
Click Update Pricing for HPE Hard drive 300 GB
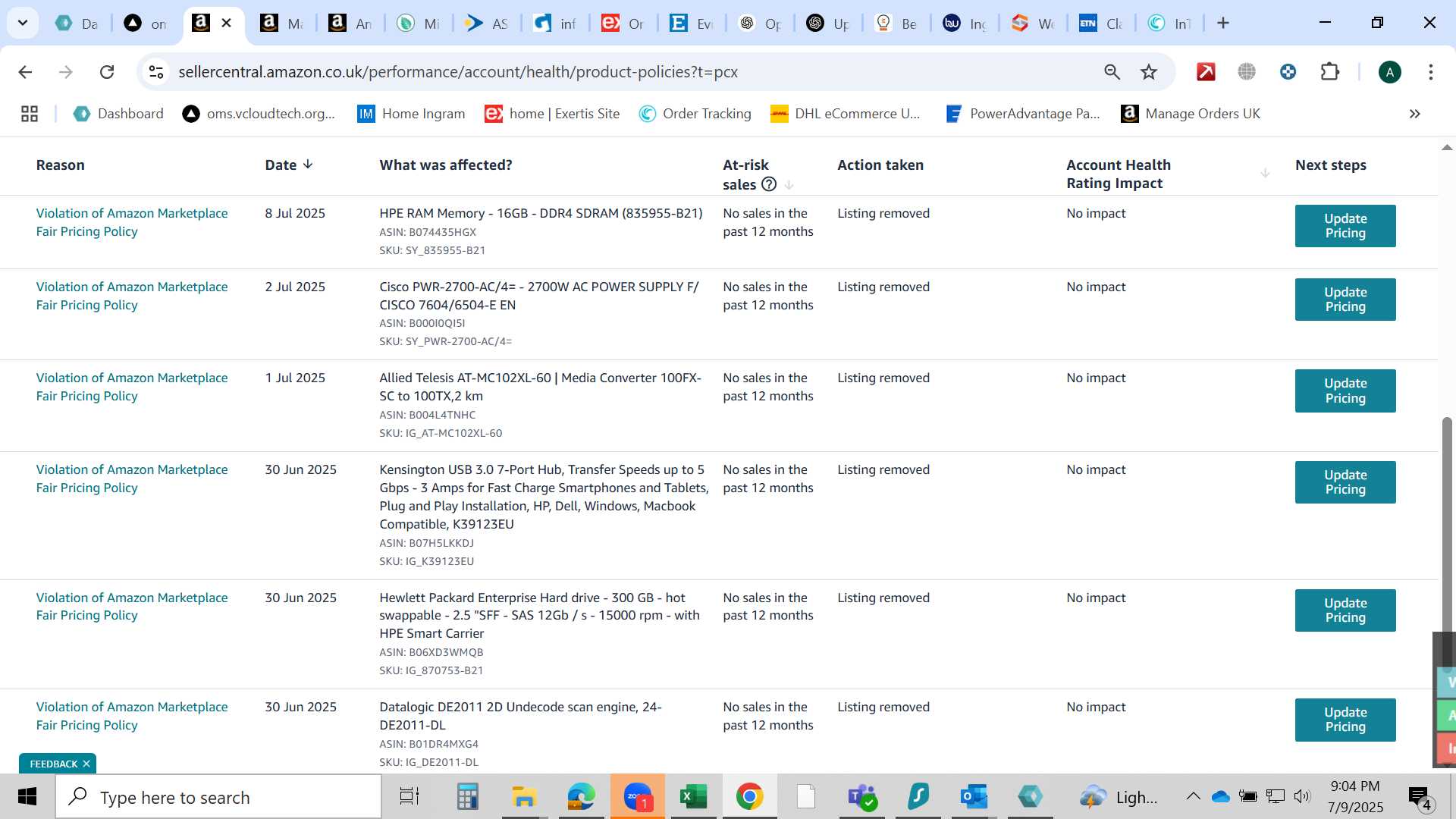[x=1345, y=610]
